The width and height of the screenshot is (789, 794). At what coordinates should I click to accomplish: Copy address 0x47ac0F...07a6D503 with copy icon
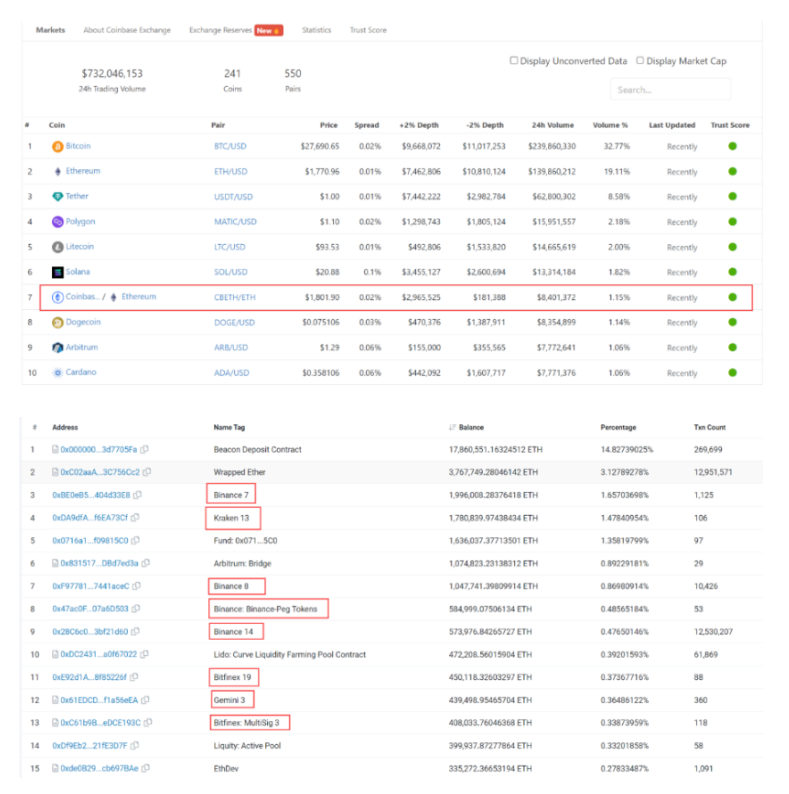click(136, 609)
